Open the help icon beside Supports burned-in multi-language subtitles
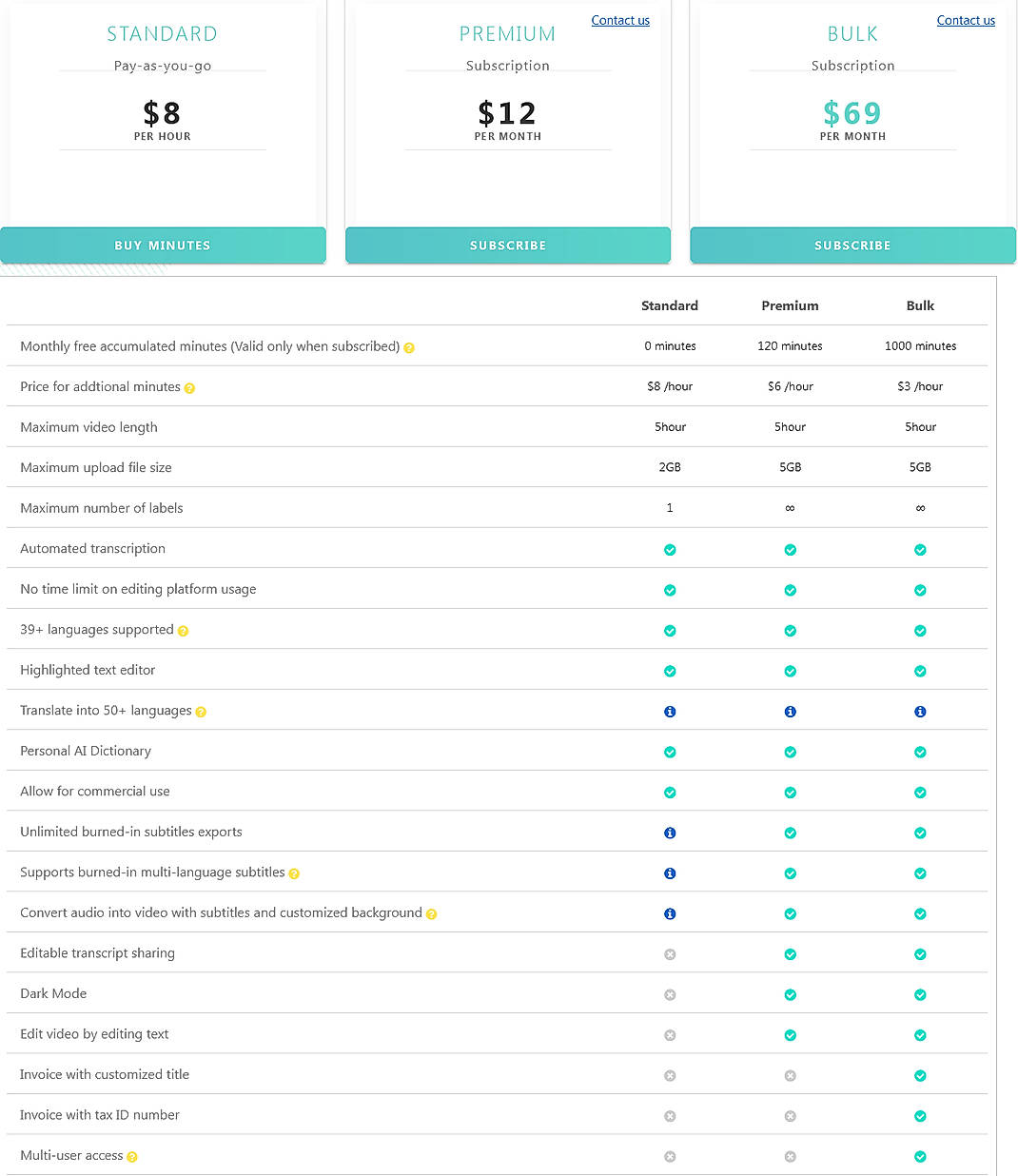1018x1176 pixels. [x=294, y=872]
